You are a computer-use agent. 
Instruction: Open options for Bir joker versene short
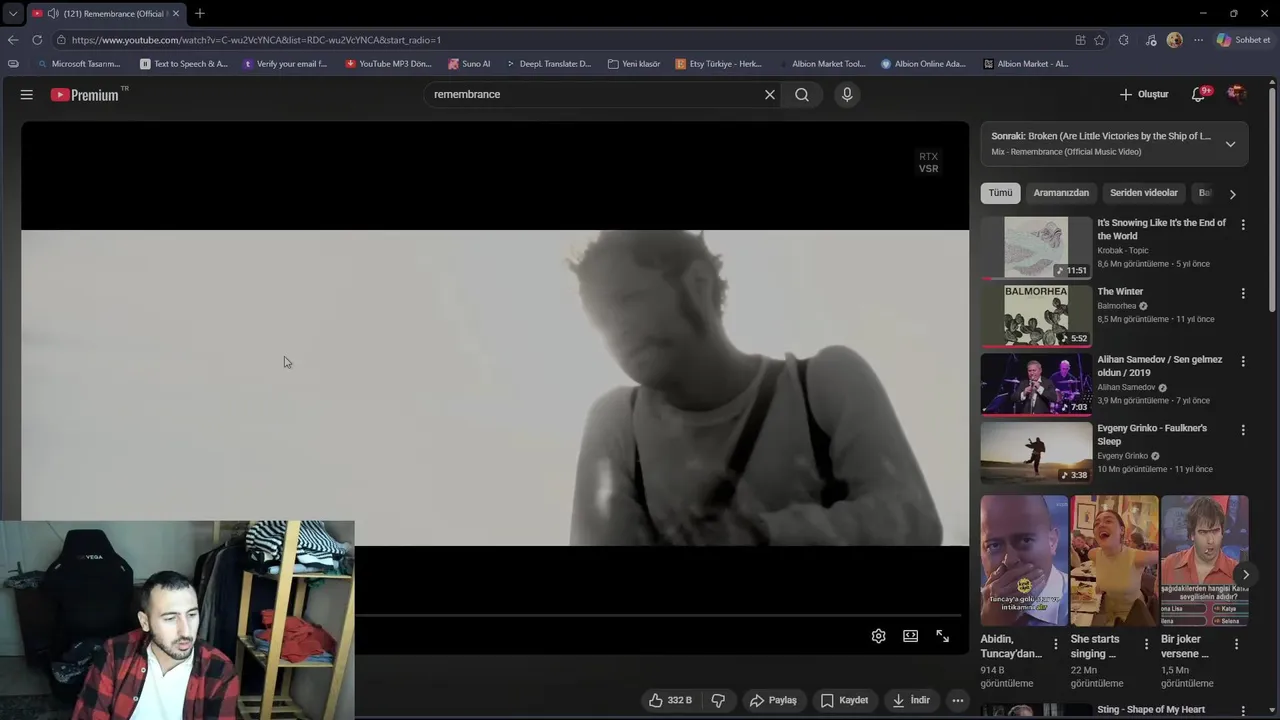(1236, 644)
